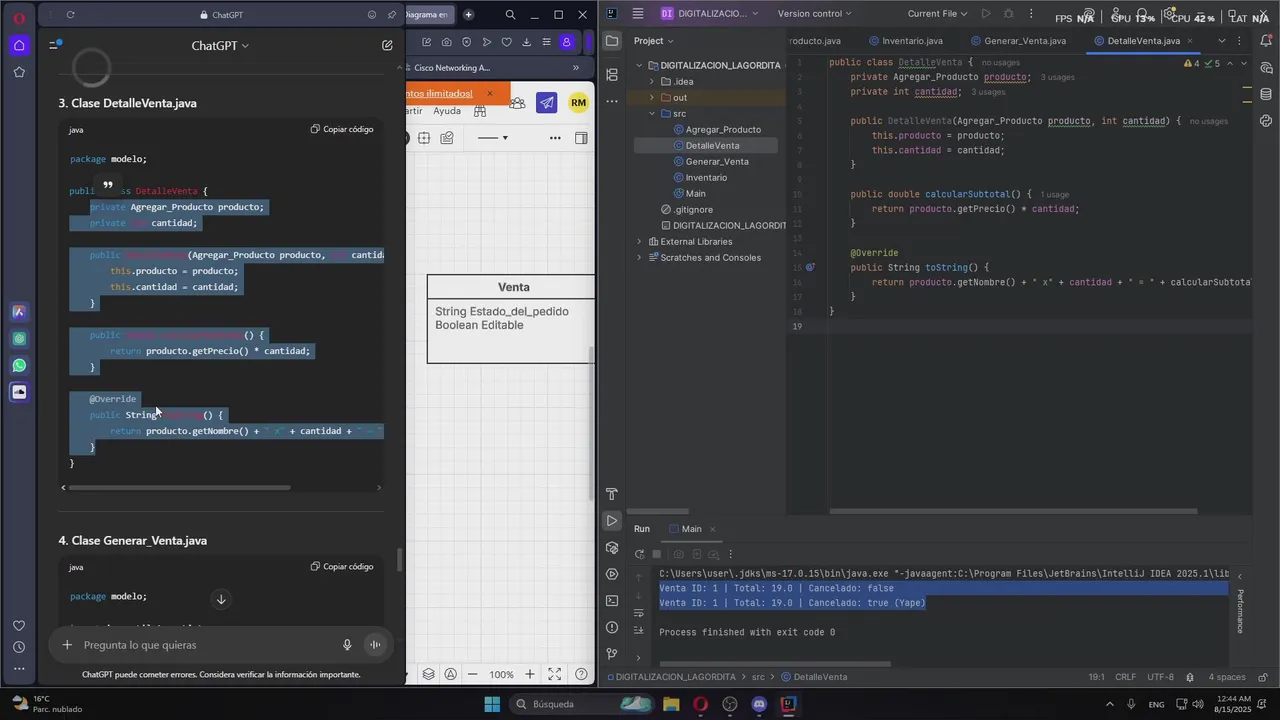Open the Ayuda menu in the diagram app

[447, 111]
